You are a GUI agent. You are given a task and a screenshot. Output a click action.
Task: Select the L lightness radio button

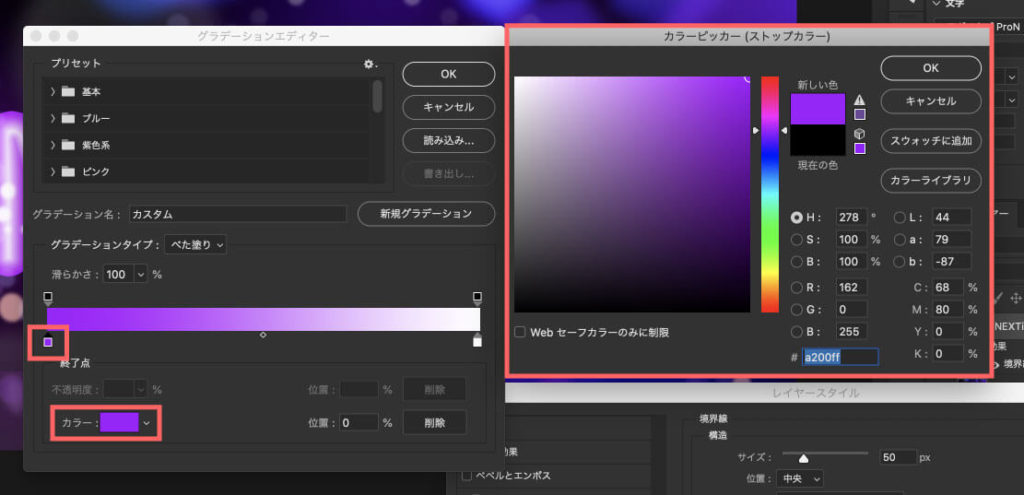pos(899,217)
